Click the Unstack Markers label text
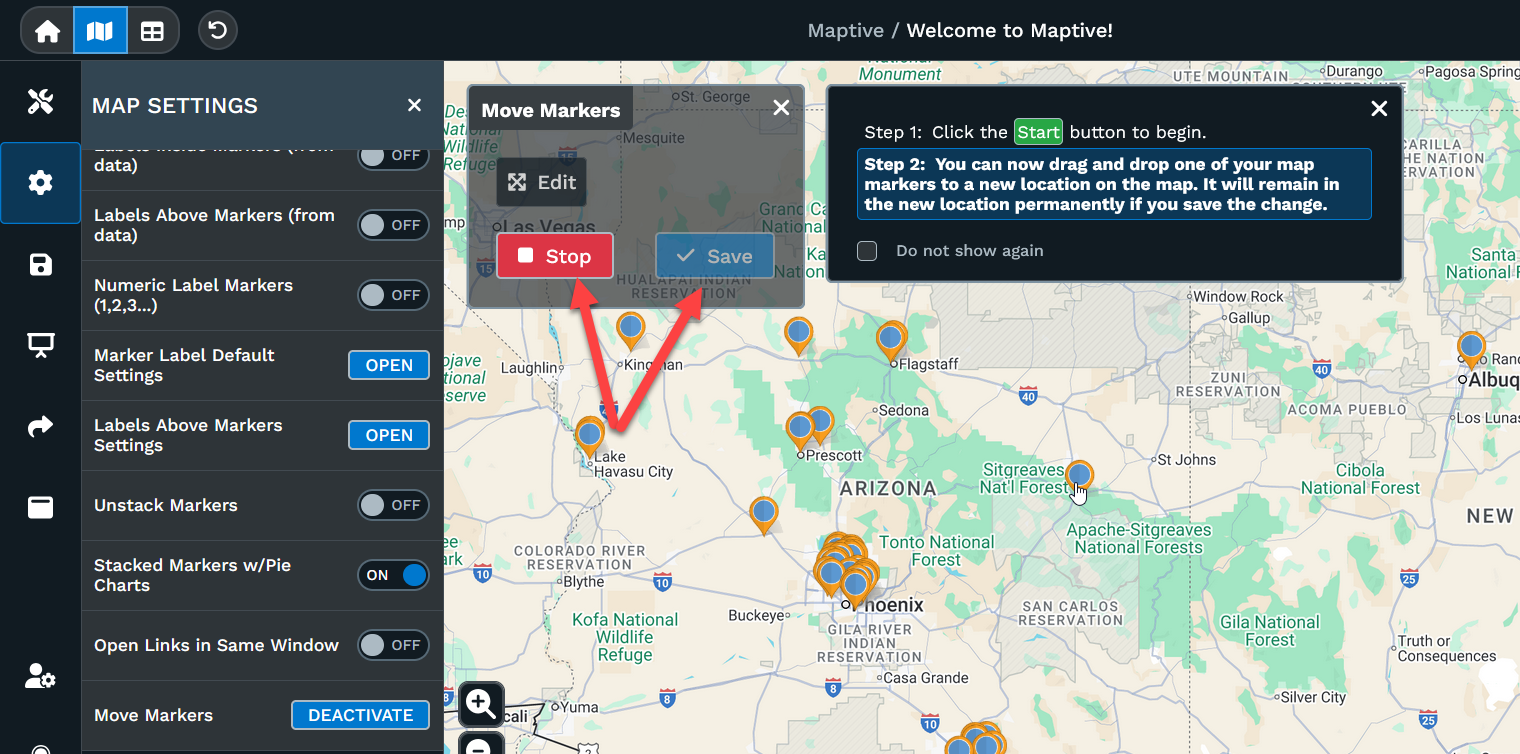This screenshot has height=754, width=1520. point(166,505)
